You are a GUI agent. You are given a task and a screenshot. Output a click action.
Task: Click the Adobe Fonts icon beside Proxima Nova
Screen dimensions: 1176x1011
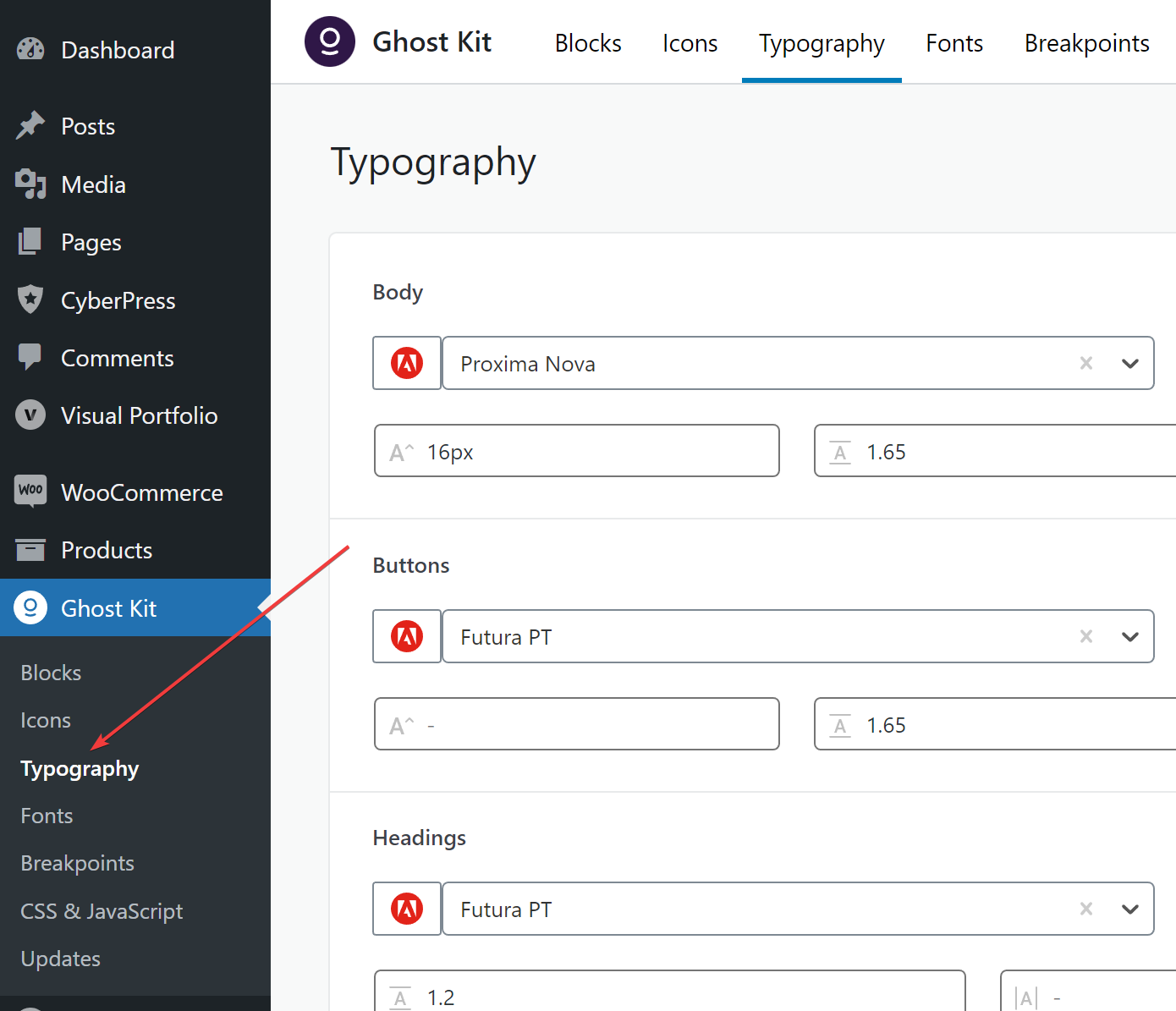pos(407,363)
